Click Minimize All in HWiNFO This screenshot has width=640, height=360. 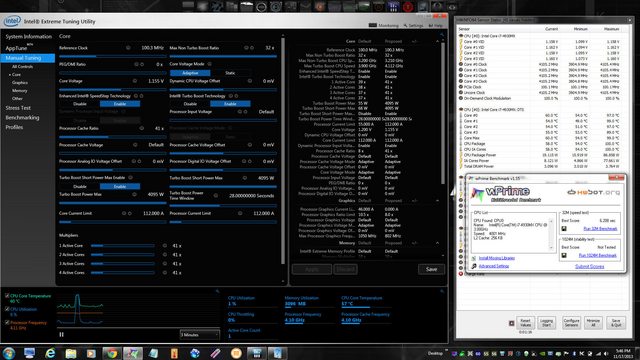[593, 322]
